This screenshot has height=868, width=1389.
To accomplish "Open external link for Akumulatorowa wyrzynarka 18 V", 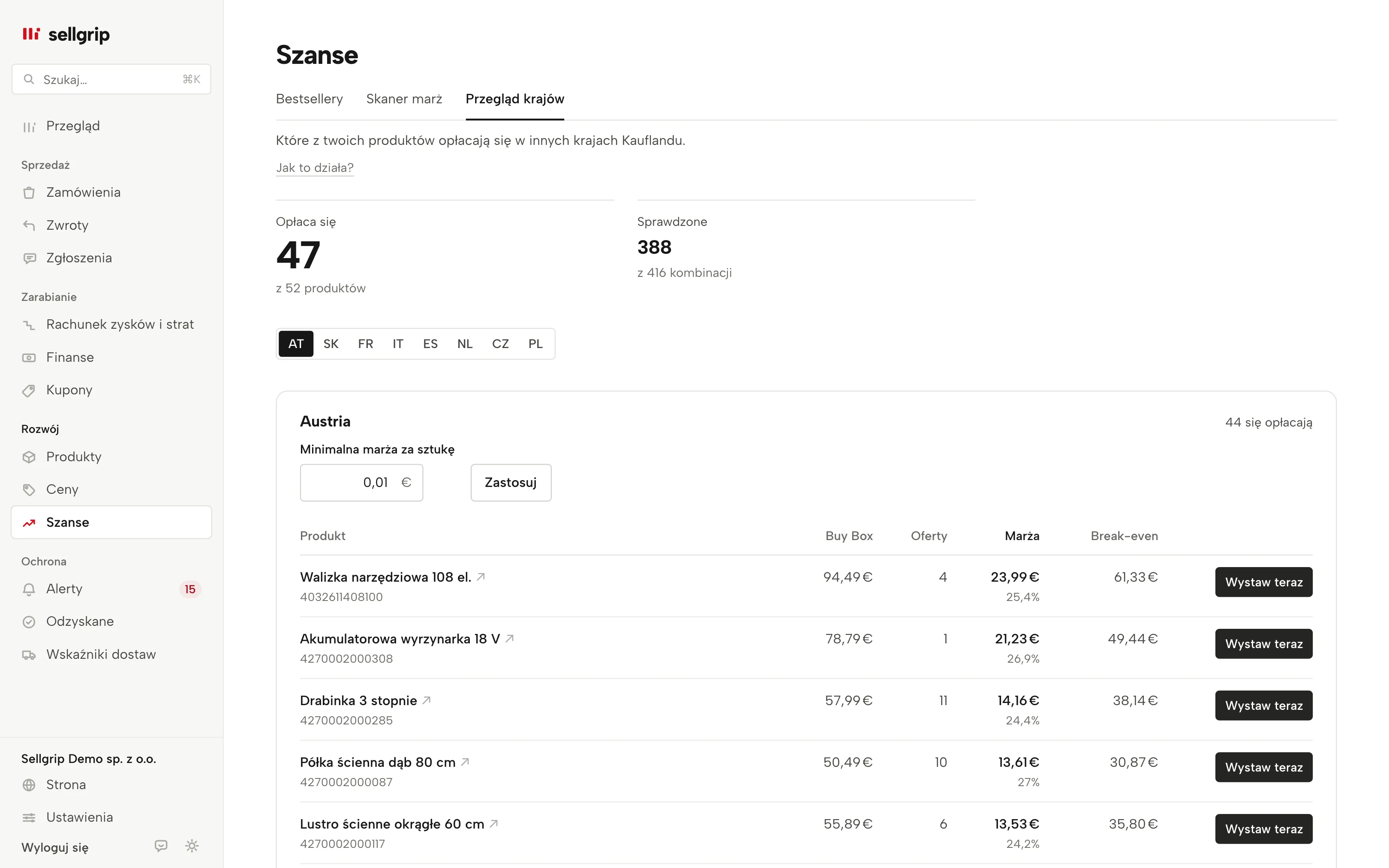I will 509,638.
